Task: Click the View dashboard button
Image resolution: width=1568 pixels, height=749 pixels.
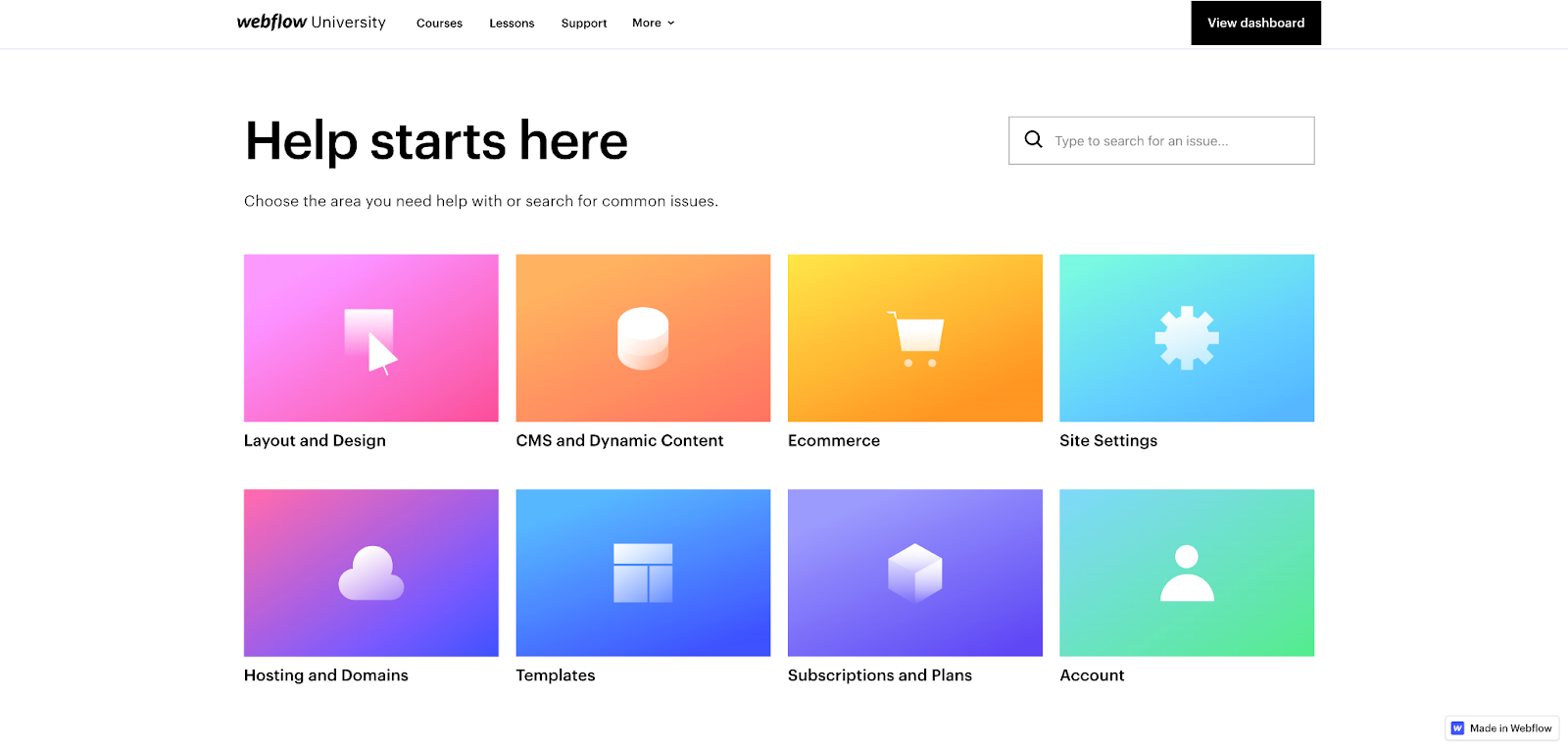Action: (1256, 23)
